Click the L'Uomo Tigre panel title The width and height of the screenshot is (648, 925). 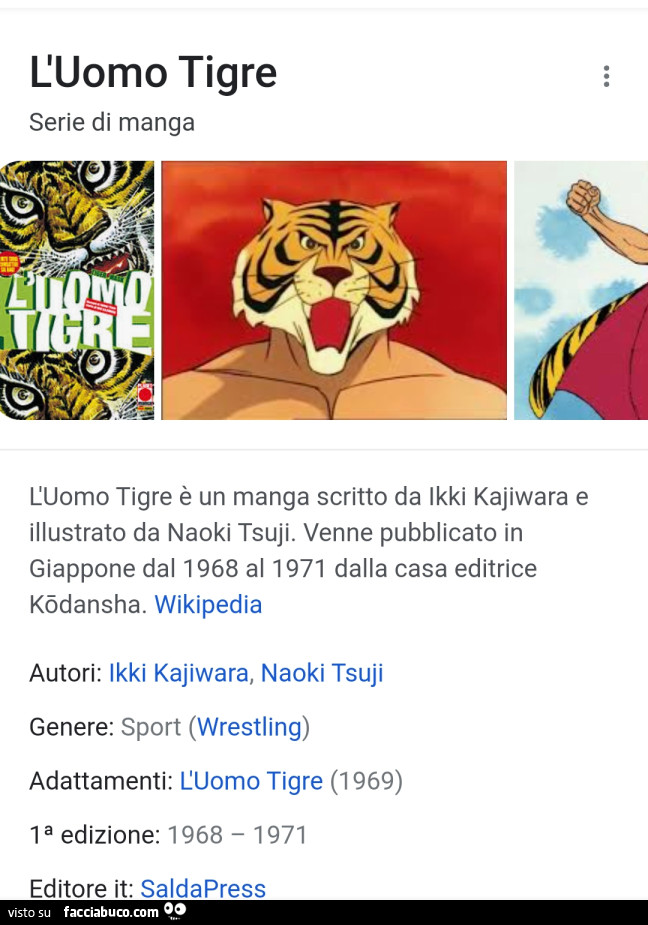(153, 73)
